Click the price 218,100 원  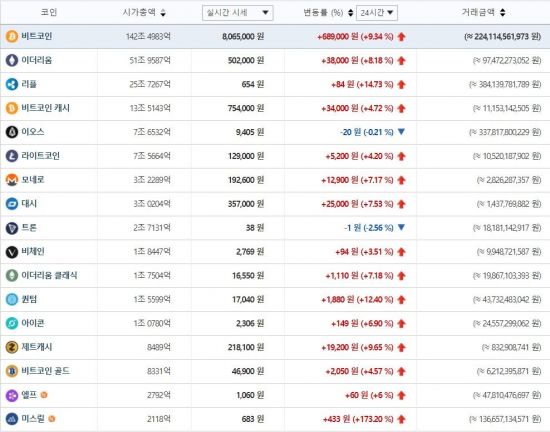click(246, 347)
